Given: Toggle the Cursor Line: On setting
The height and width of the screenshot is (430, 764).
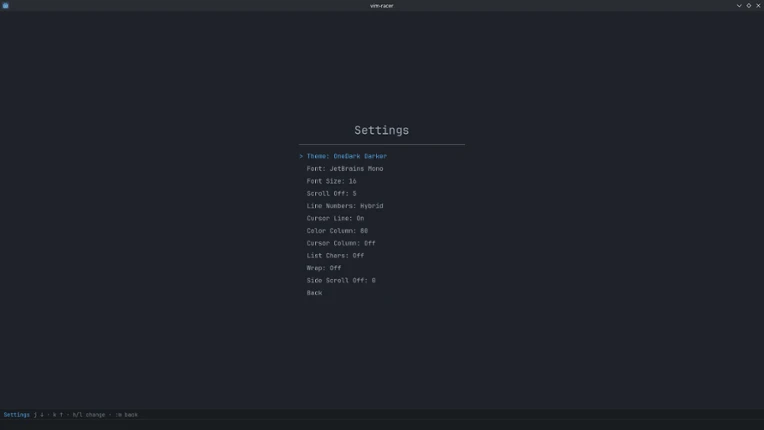Looking at the screenshot, I should tap(335, 218).
